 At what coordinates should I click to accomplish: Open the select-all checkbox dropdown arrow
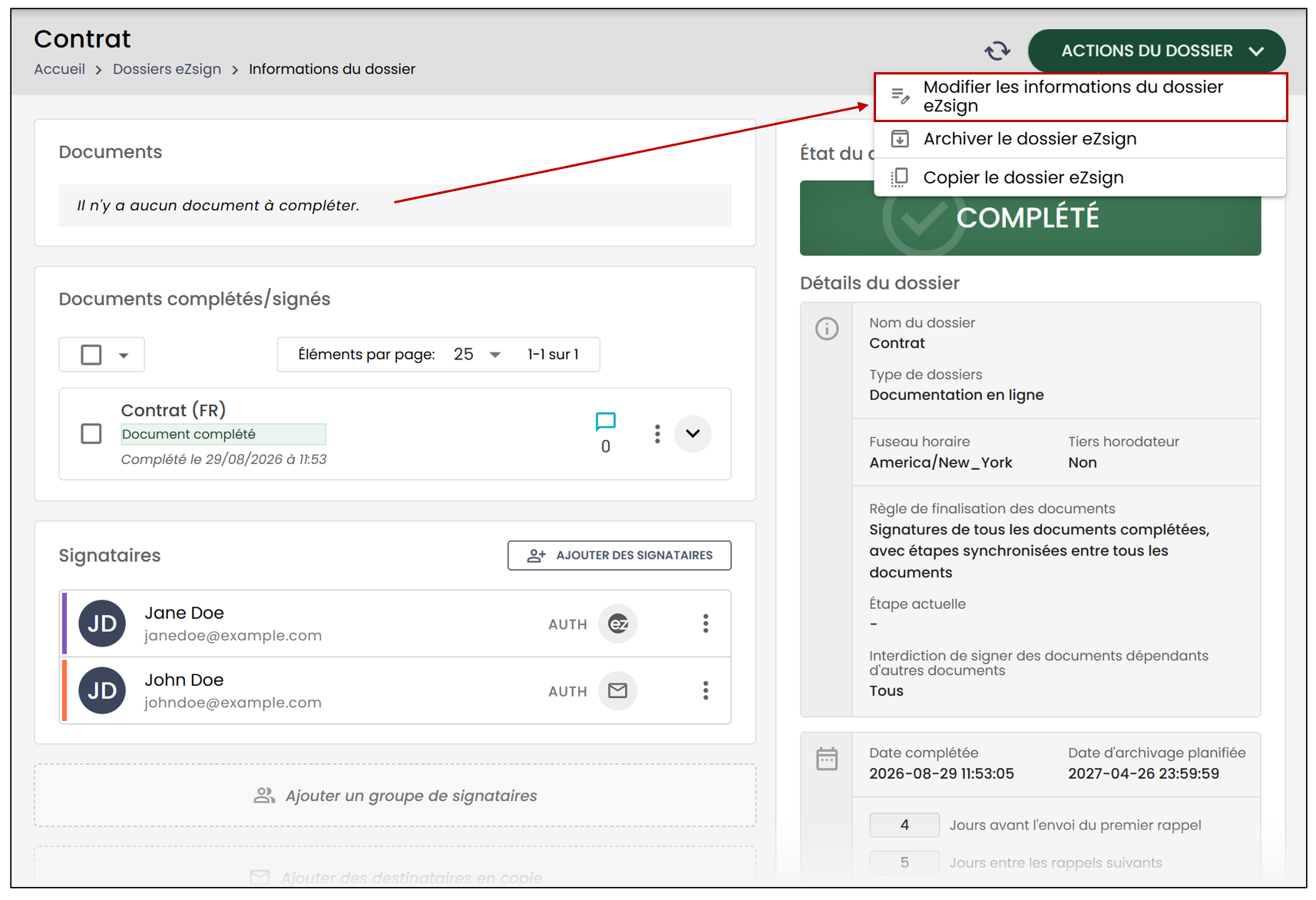[124, 356]
